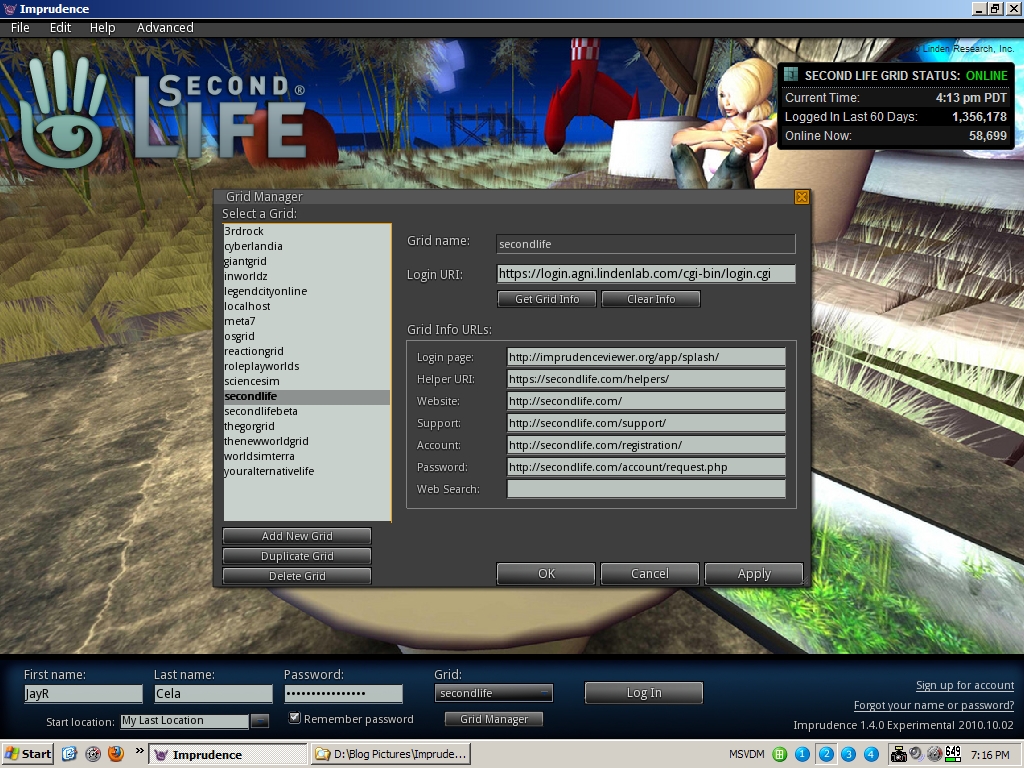Screen dimensions: 1024x768
Task: Open the first quick launch icon next to Start
Action: [70, 754]
